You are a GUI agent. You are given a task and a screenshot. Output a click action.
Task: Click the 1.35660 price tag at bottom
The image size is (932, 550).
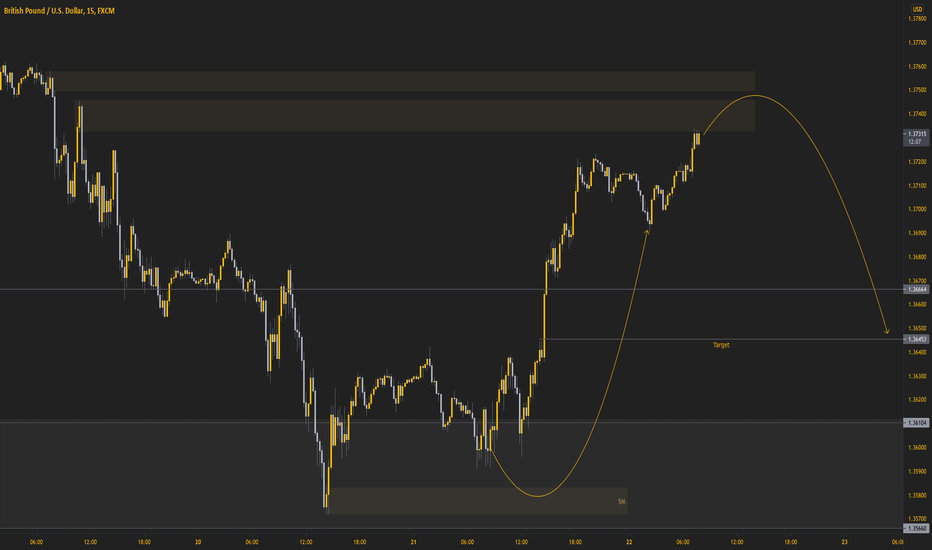917,528
